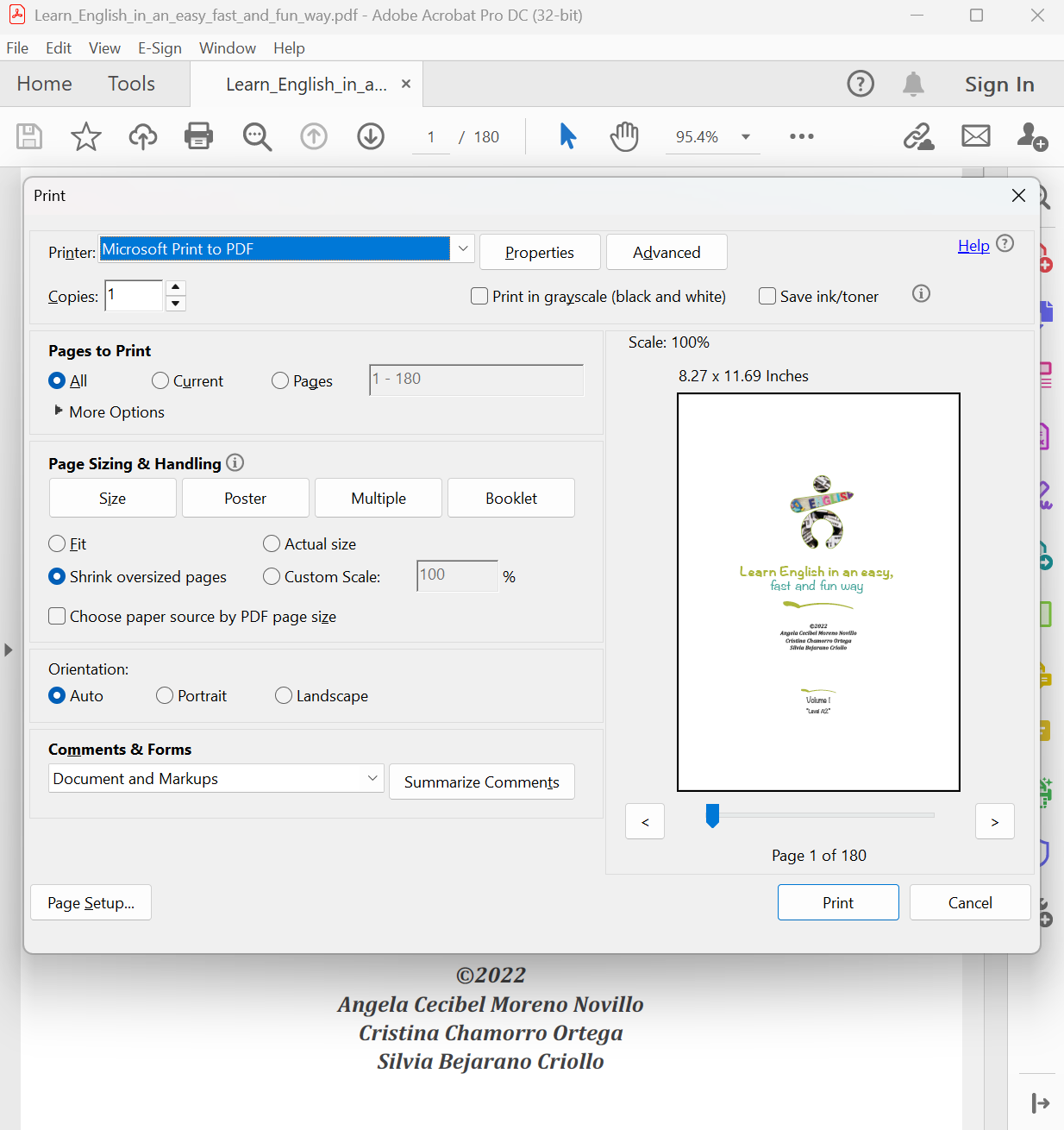Click the Copies number field
The image size is (1064, 1130).
134,296
